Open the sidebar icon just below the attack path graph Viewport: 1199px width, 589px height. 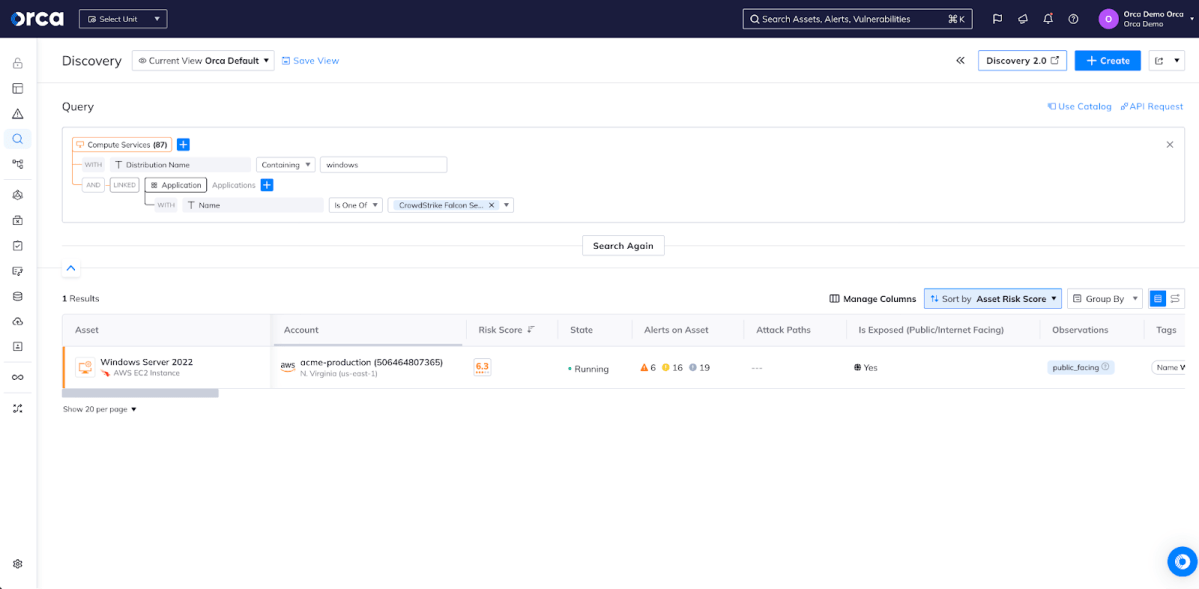[18, 195]
